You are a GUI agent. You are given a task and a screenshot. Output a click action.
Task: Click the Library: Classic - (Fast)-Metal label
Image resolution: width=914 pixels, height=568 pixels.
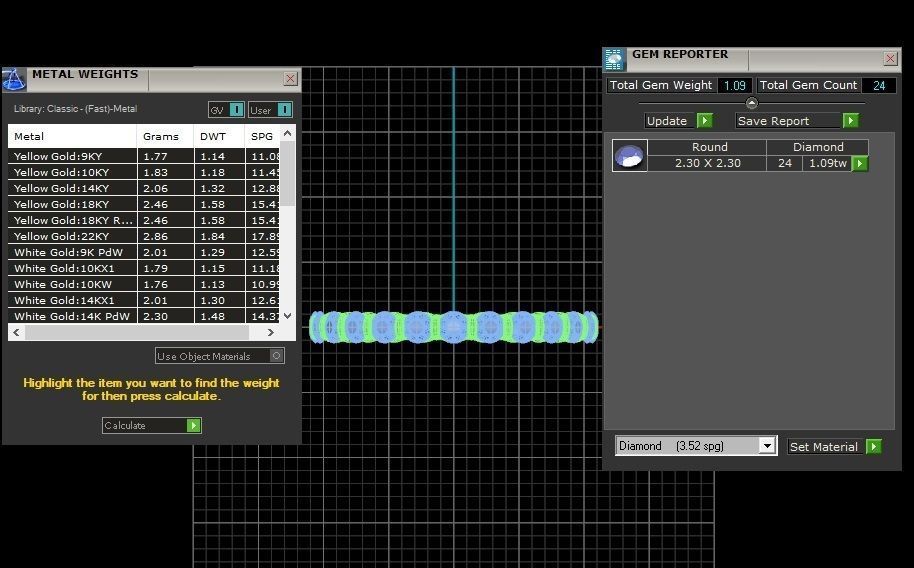(x=75, y=108)
